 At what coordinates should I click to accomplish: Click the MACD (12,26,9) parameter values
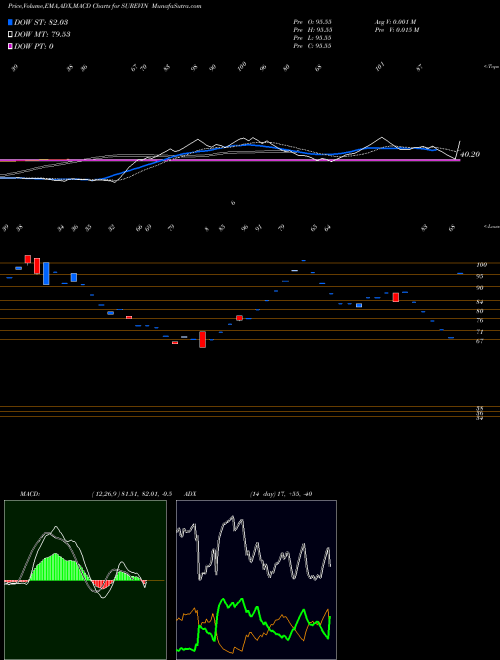[x=131, y=494]
